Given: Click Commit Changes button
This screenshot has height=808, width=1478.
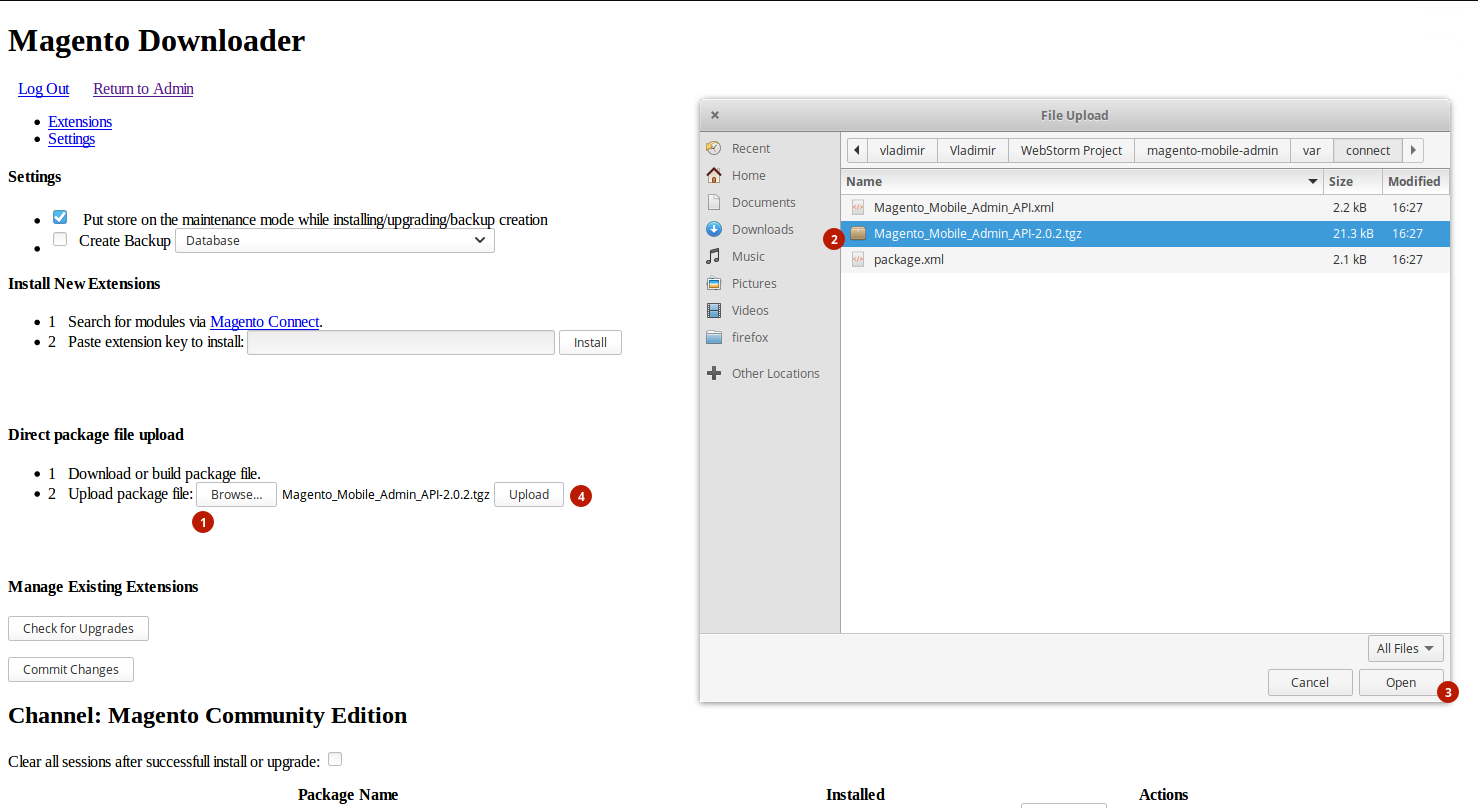Looking at the screenshot, I should pos(71,669).
